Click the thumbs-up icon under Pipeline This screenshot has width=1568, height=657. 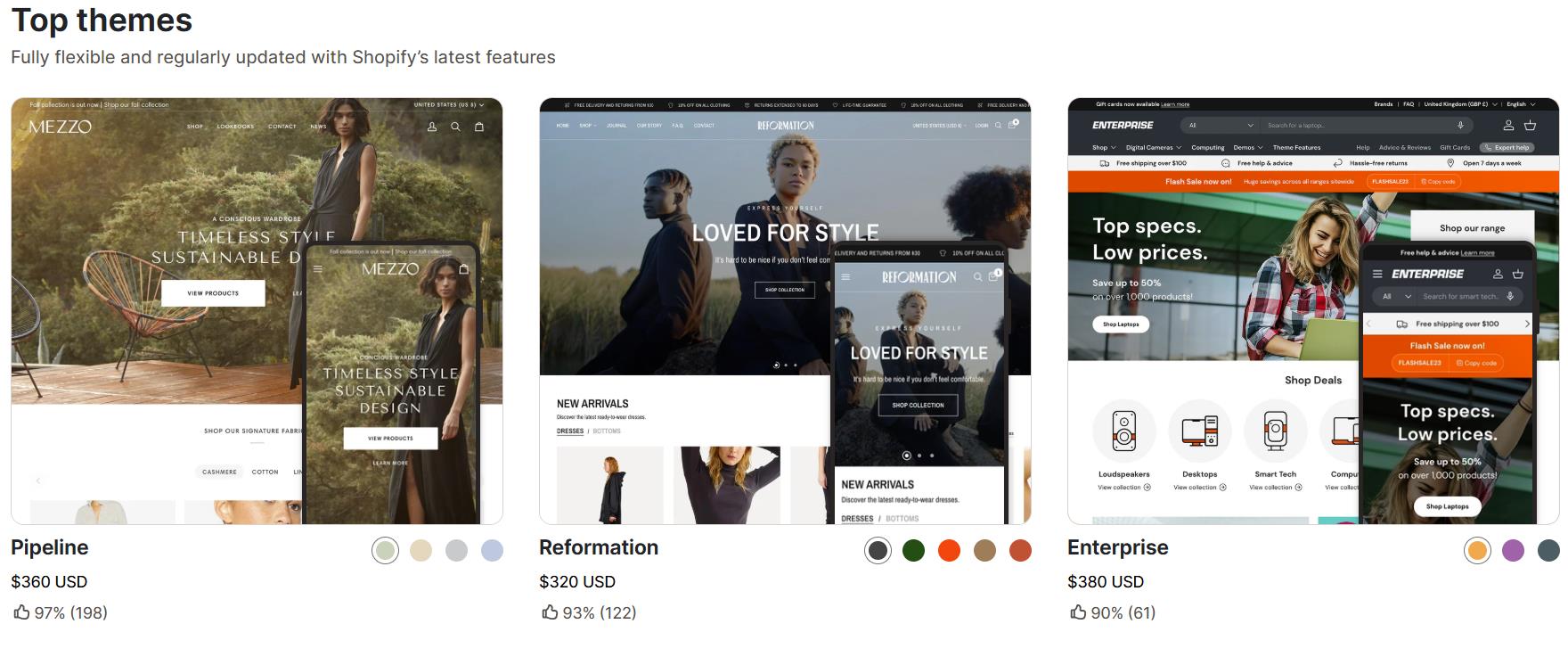[21, 612]
